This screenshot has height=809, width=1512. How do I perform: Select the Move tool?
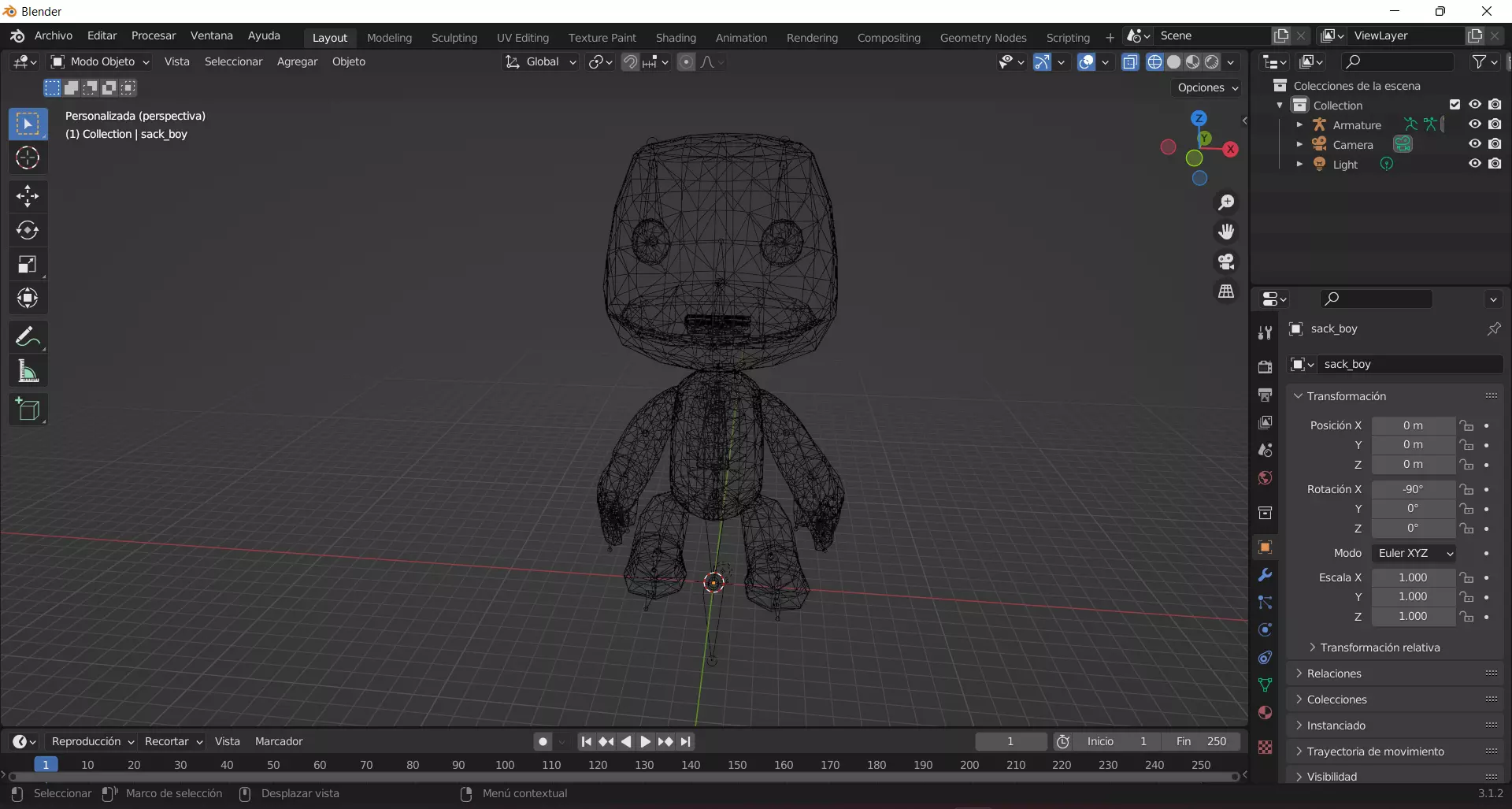(x=28, y=195)
